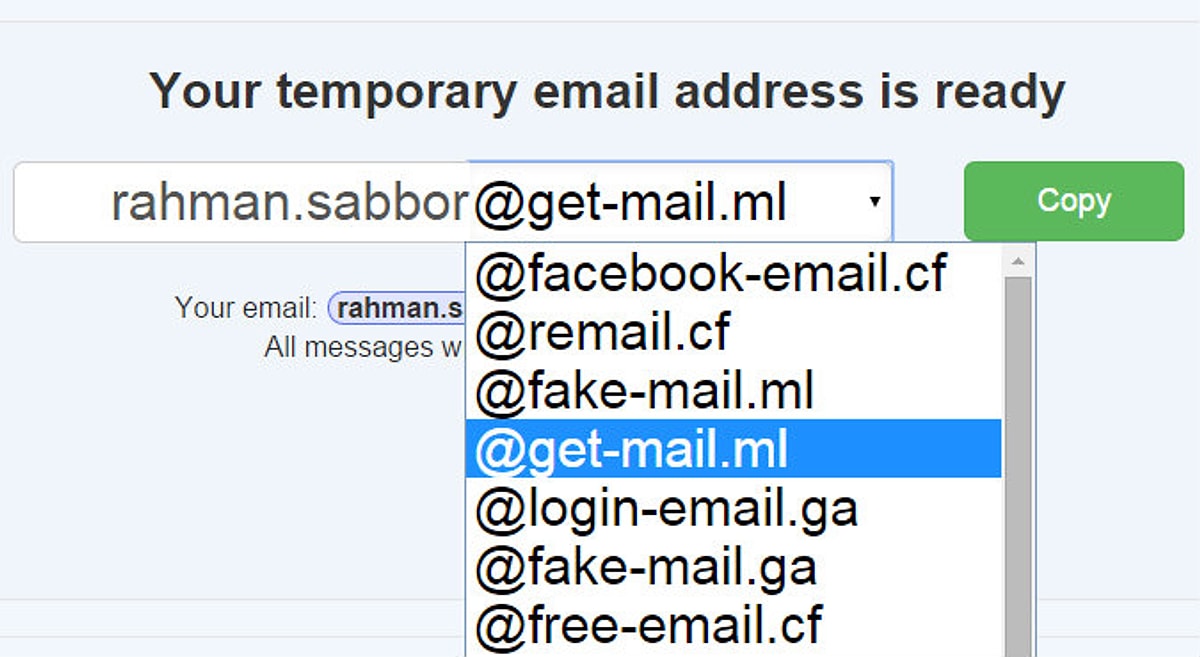
Task: Click the dropdown list's scroll-up arrow
Action: [x=1018, y=262]
